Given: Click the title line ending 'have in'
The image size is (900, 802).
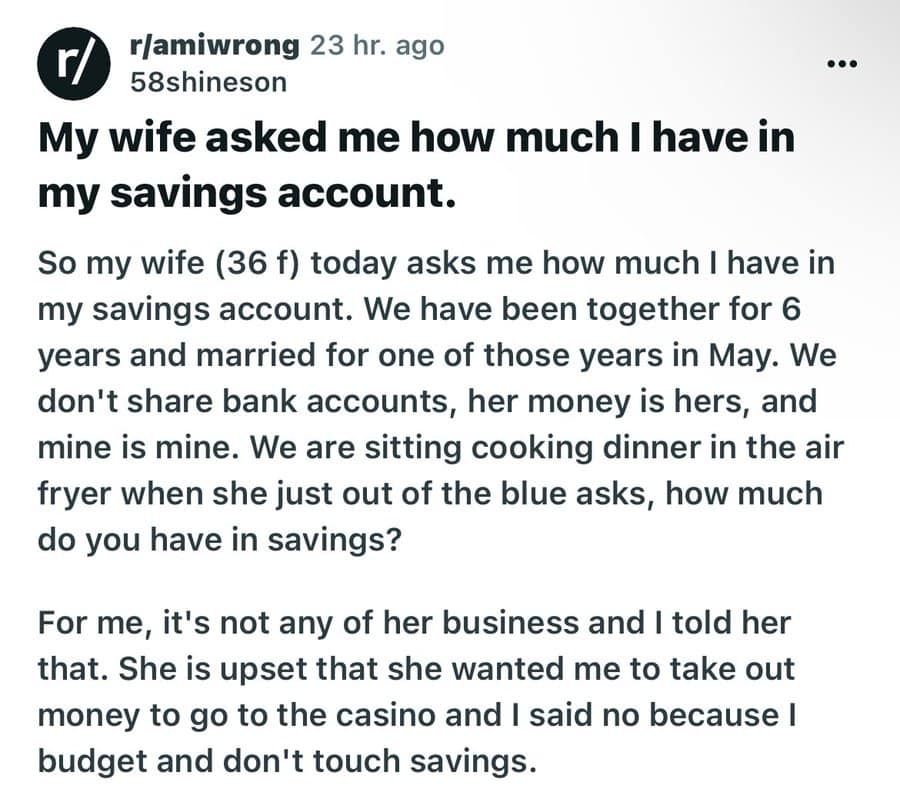Looking at the screenshot, I should click(x=416, y=138).
